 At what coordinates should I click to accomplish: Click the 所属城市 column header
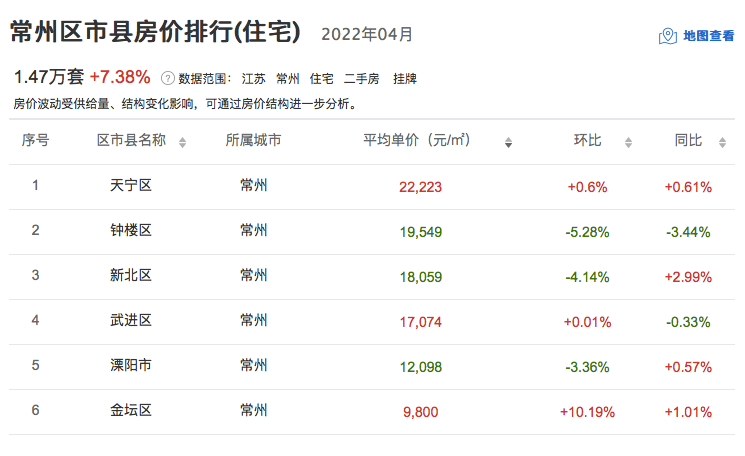click(x=253, y=140)
